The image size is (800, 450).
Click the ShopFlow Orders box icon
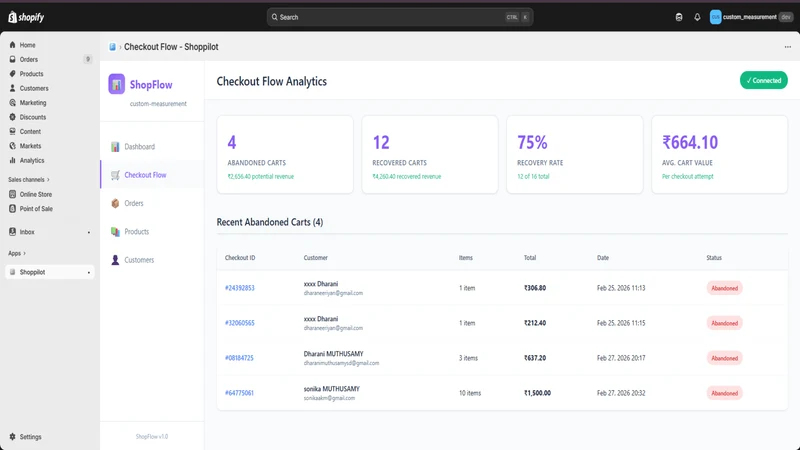pos(115,203)
